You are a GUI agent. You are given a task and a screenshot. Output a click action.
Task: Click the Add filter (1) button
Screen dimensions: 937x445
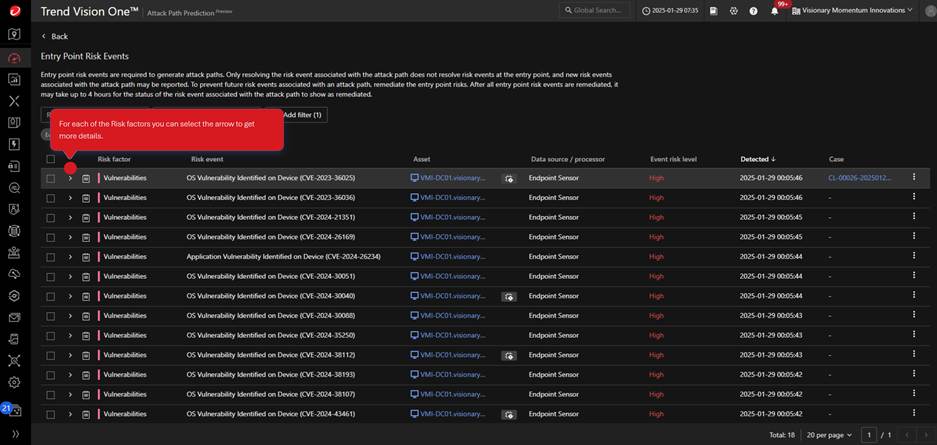click(301, 115)
